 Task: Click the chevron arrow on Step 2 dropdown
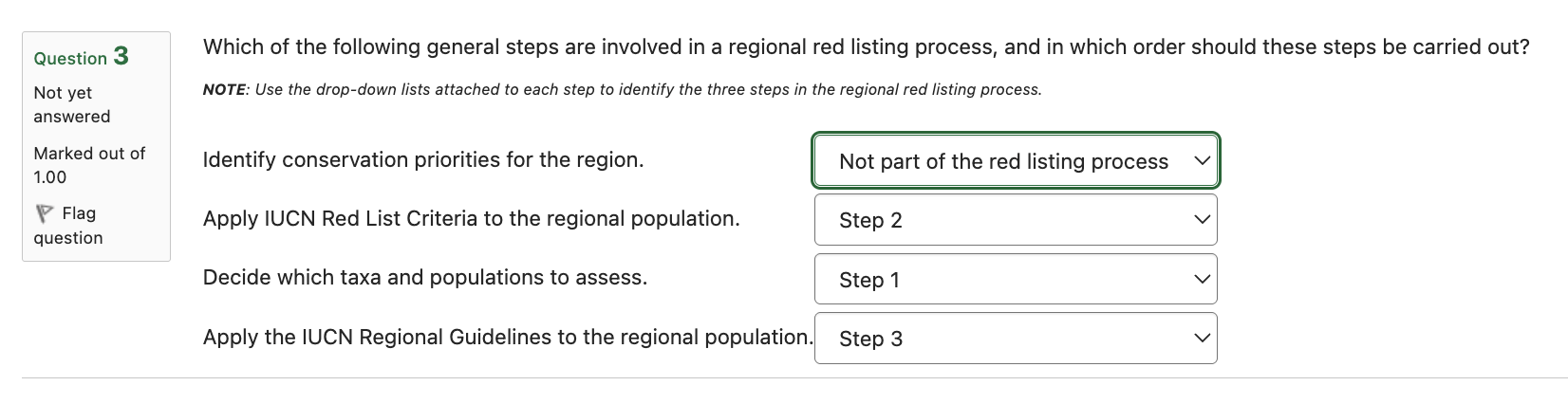[1202, 220]
